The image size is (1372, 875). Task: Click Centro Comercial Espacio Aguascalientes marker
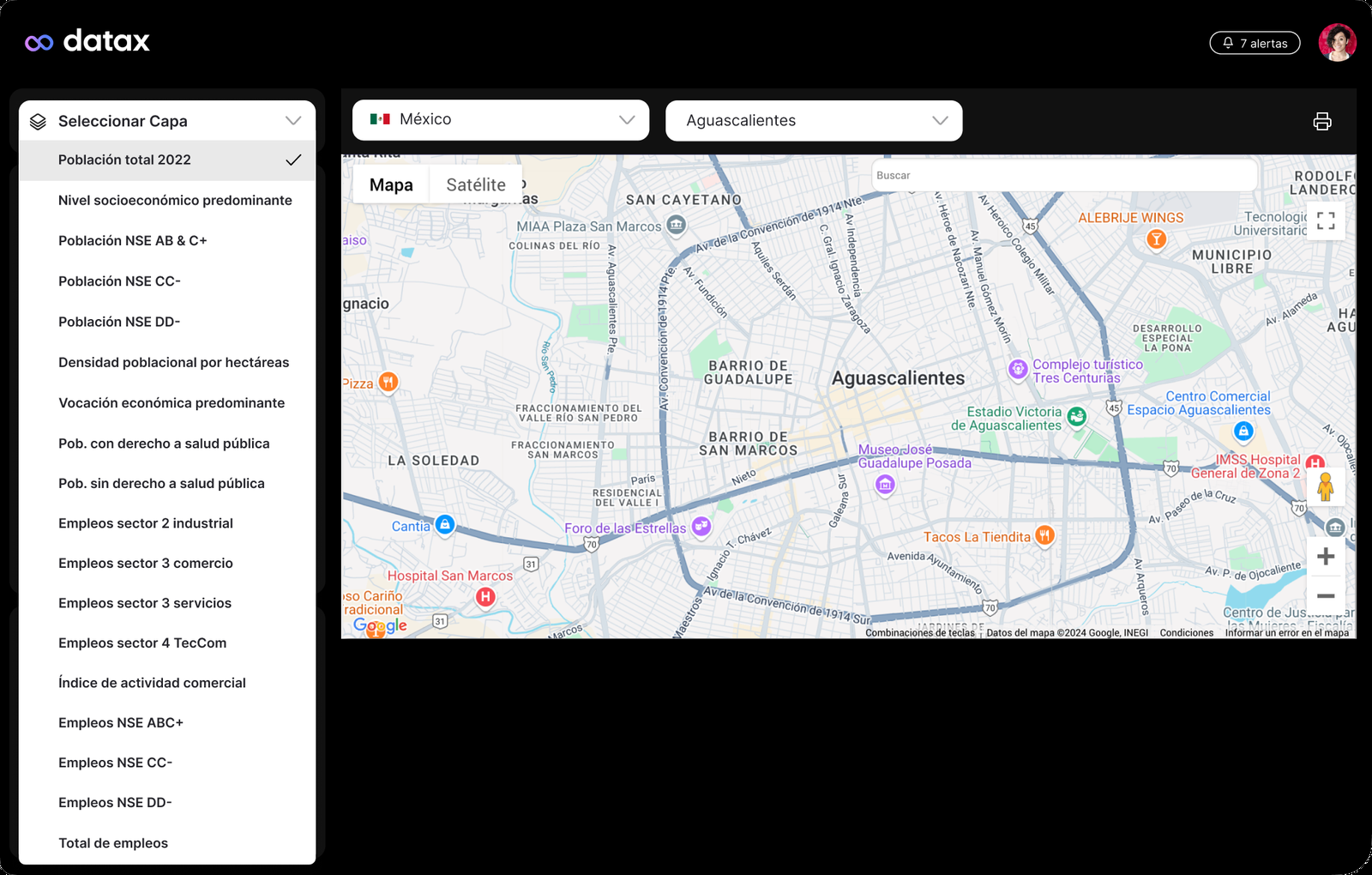pyautogui.click(x=1243, y=431)
